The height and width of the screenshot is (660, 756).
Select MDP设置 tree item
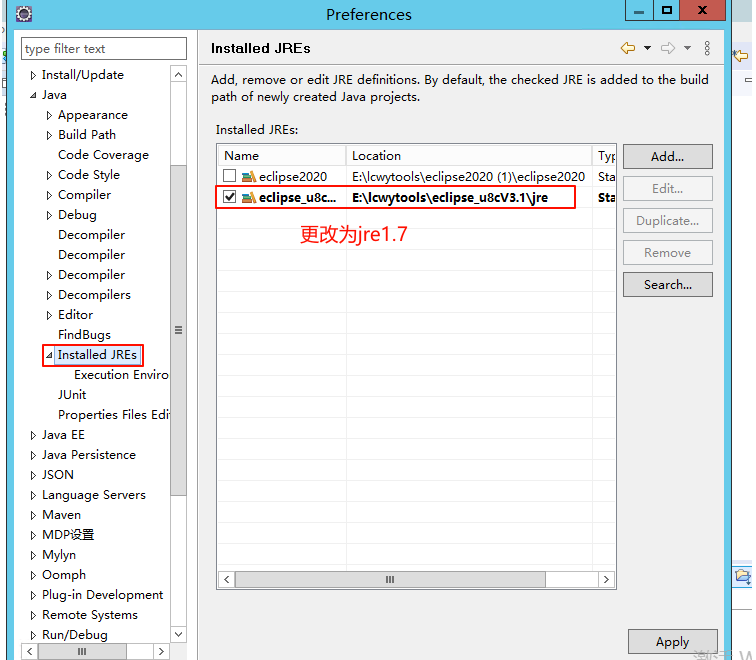coord(68,535)
